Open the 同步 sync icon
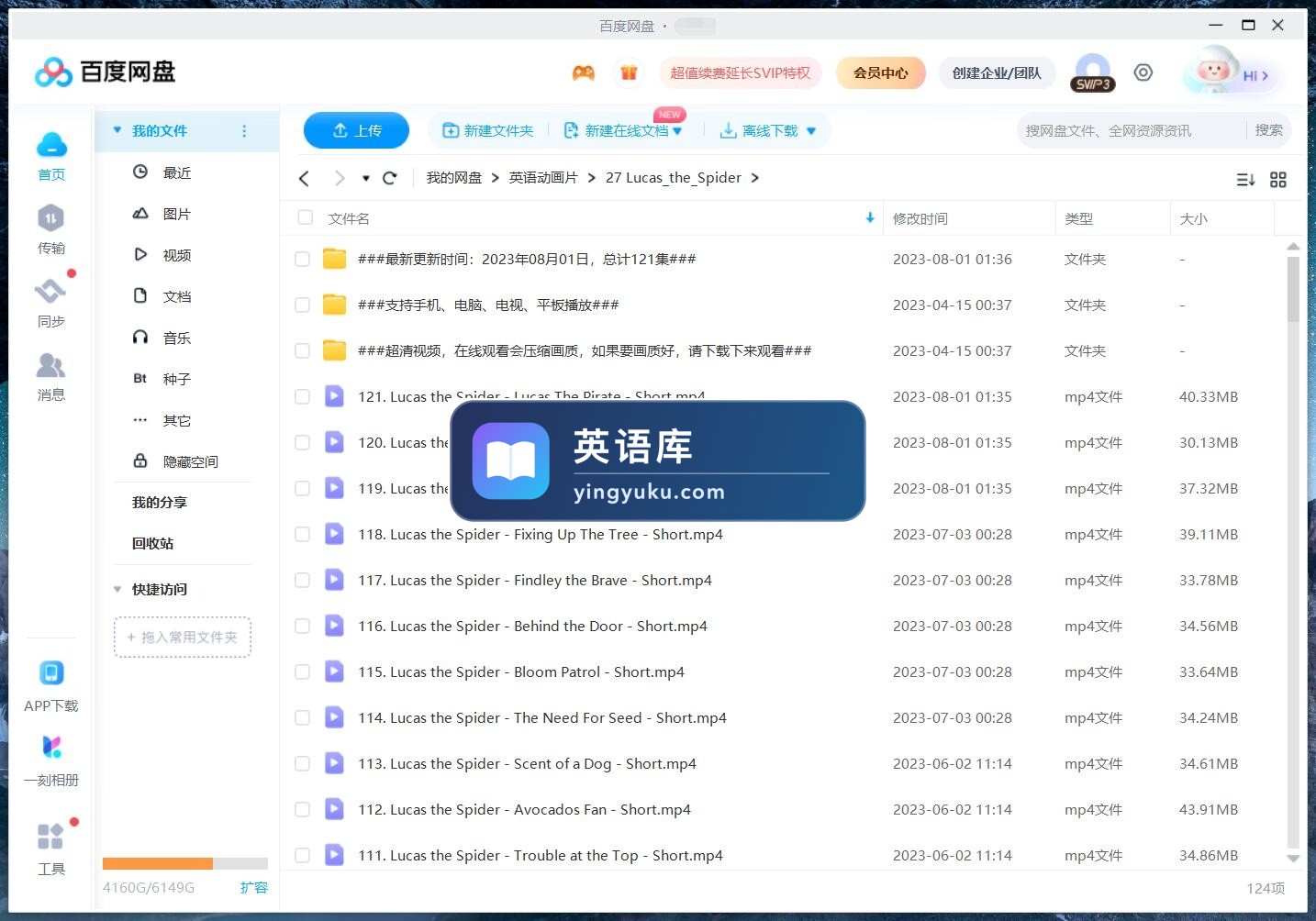 click(x=50, y=292)
